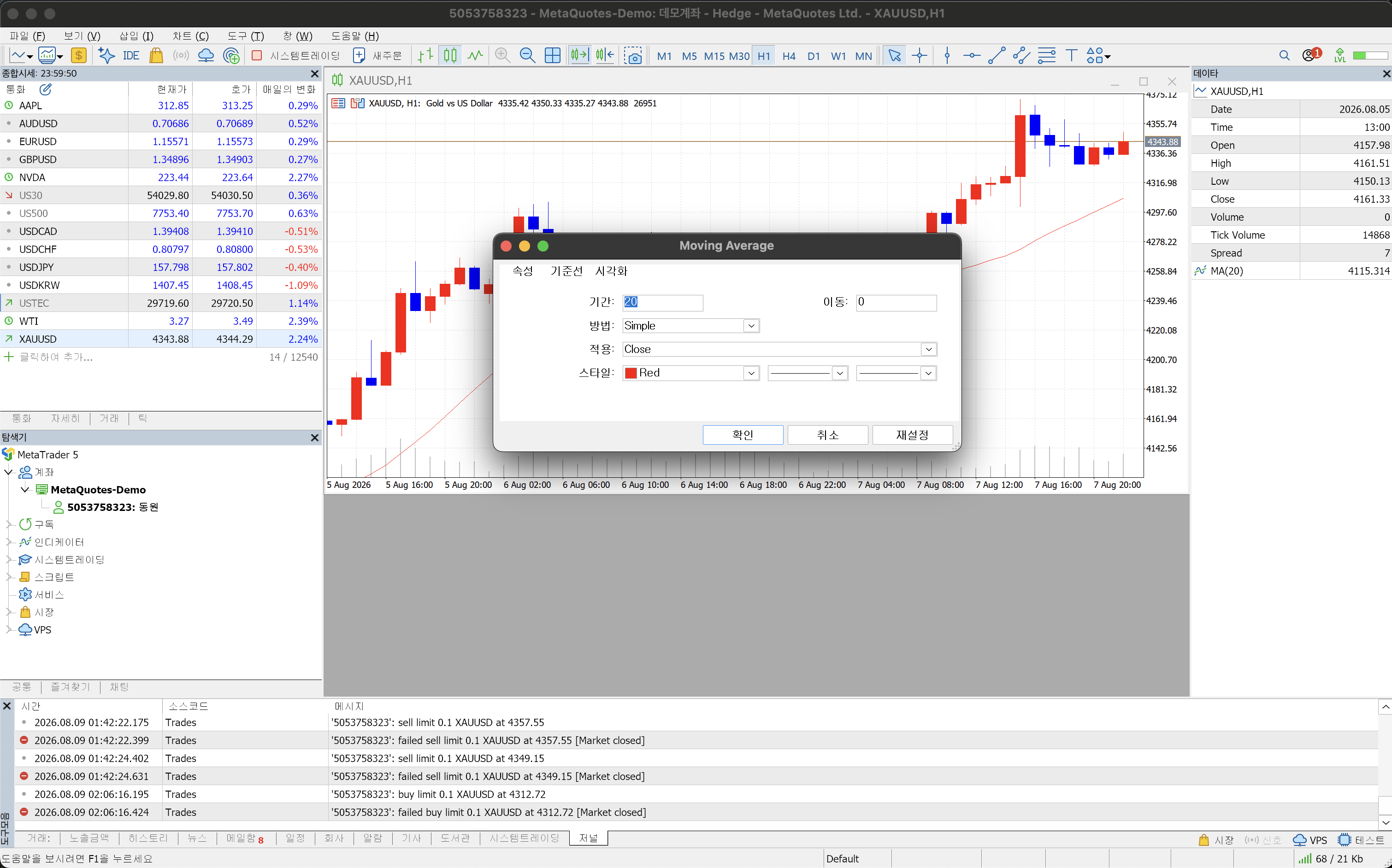Select the crosshair tool
Screen dimensions: 1392x868
click(x=920, y=56)
